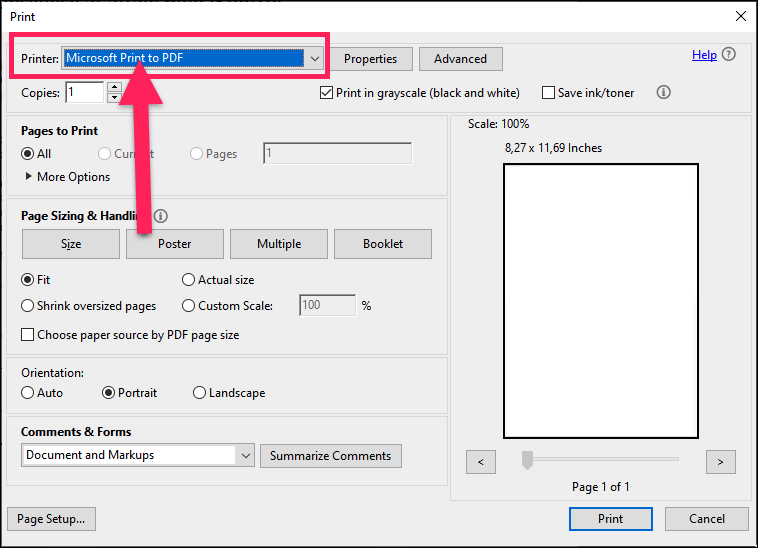Switch to the Booklet tab
The image size is (758, 548).
[x=383, y=244]
